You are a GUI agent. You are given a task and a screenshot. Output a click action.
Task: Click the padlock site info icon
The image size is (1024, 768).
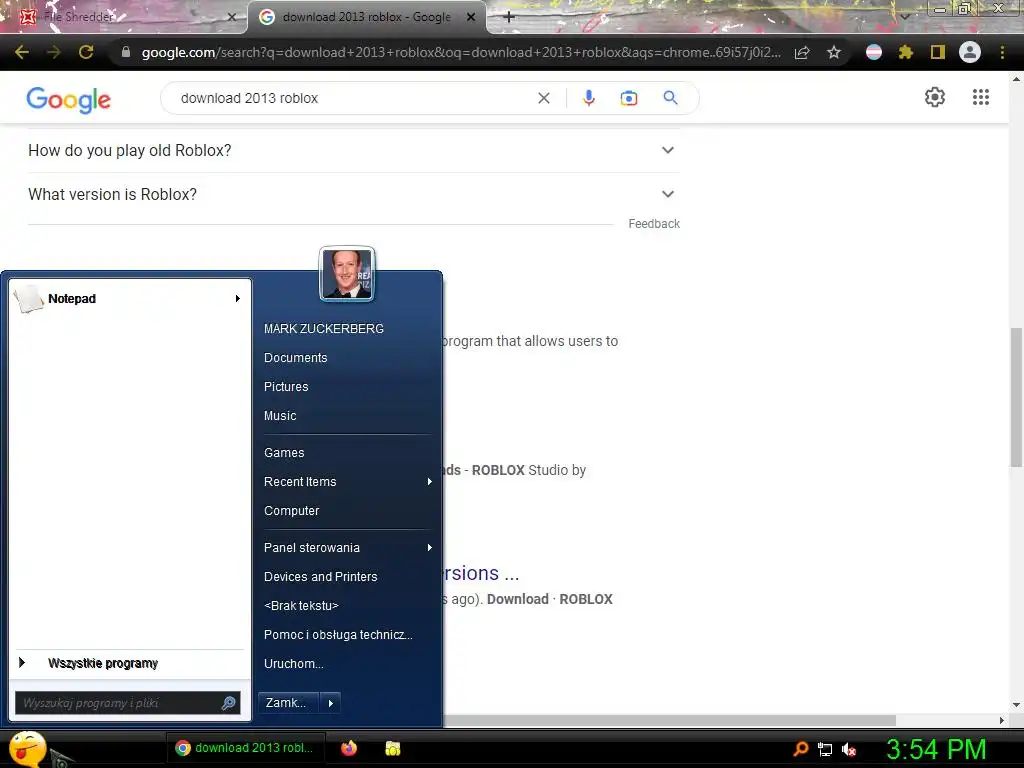126,52
